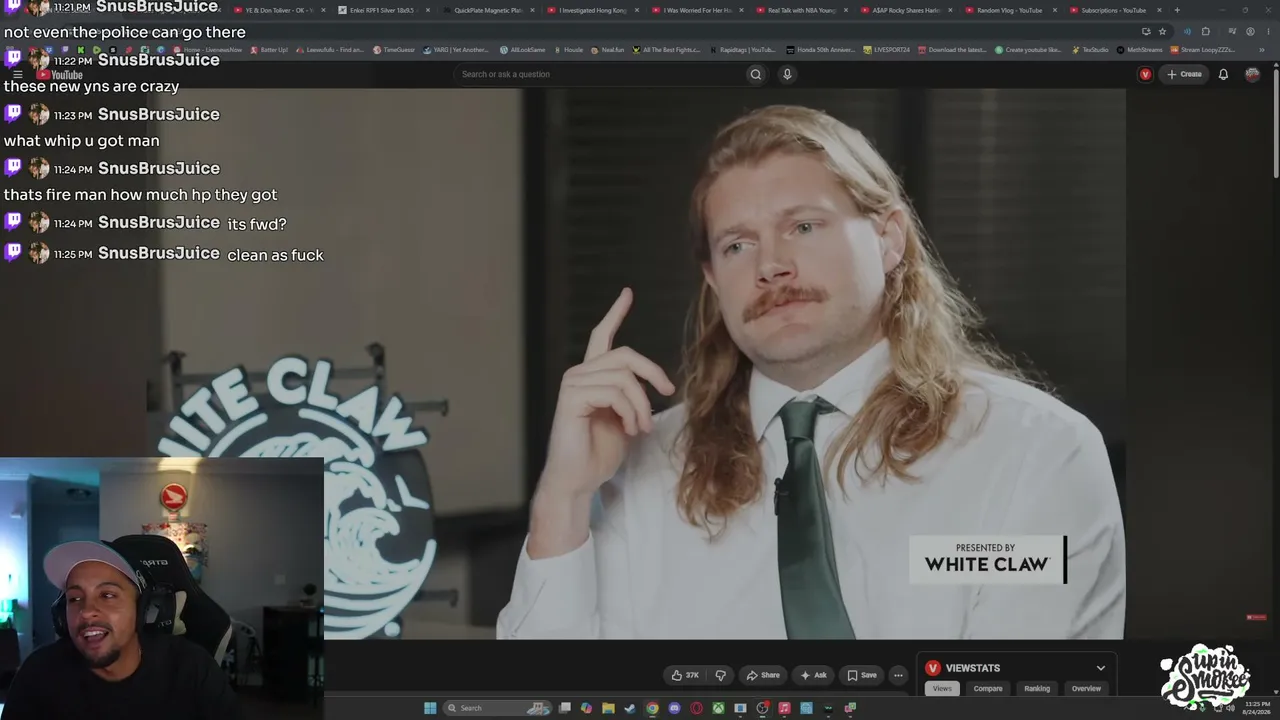Switch to 'A$AP Rocky Shares Harlem' tab
The image size is (1280, 720).
(906, 10)
